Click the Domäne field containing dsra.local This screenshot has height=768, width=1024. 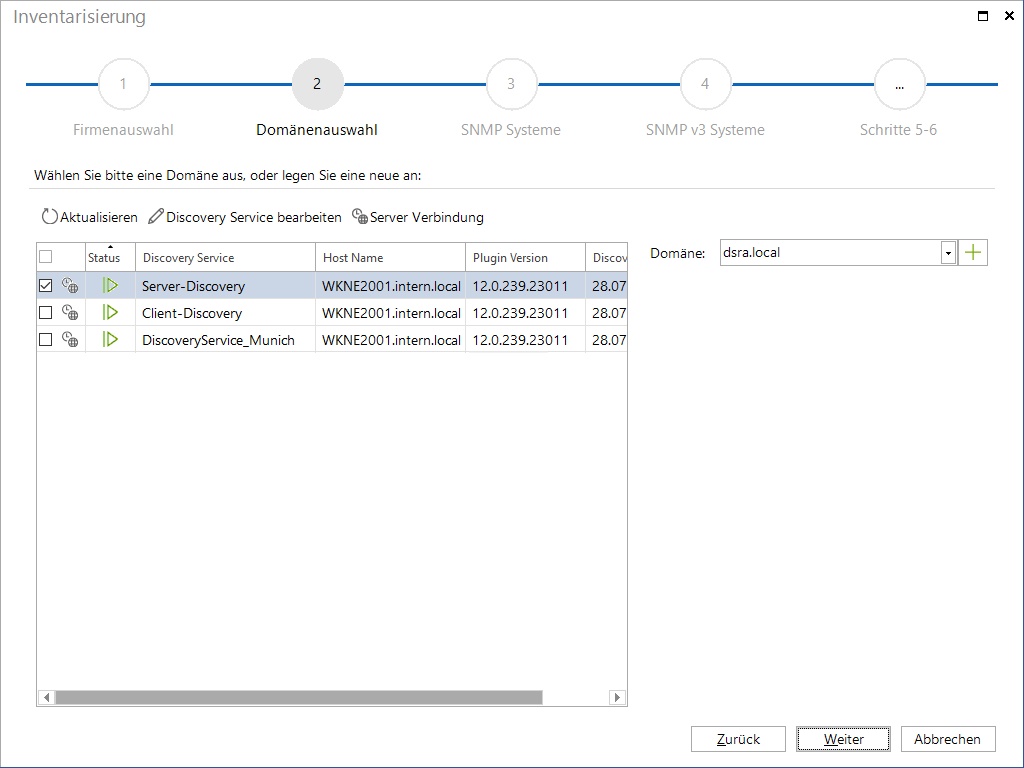(x=831, y=253)
